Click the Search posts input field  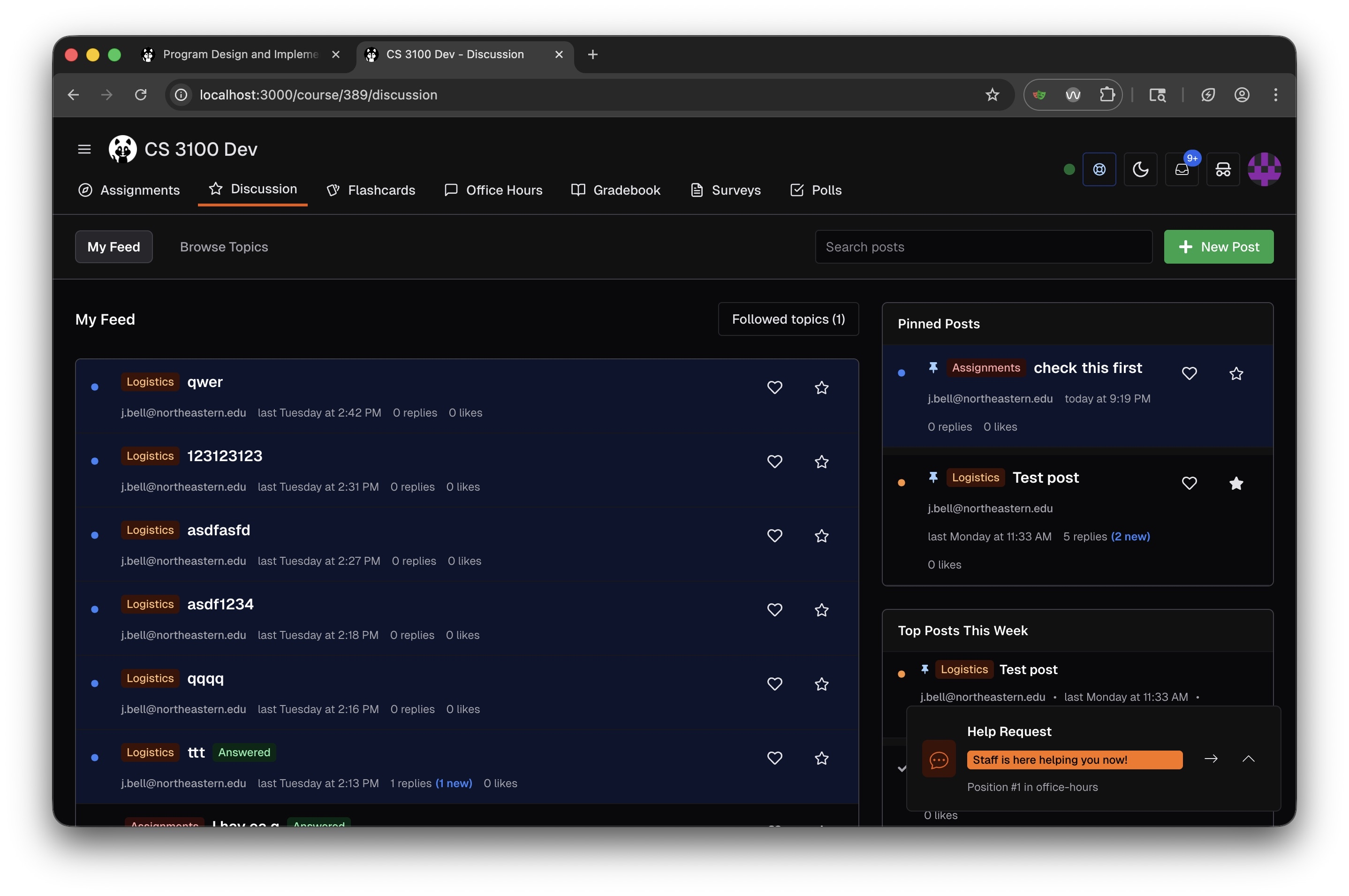983,247
